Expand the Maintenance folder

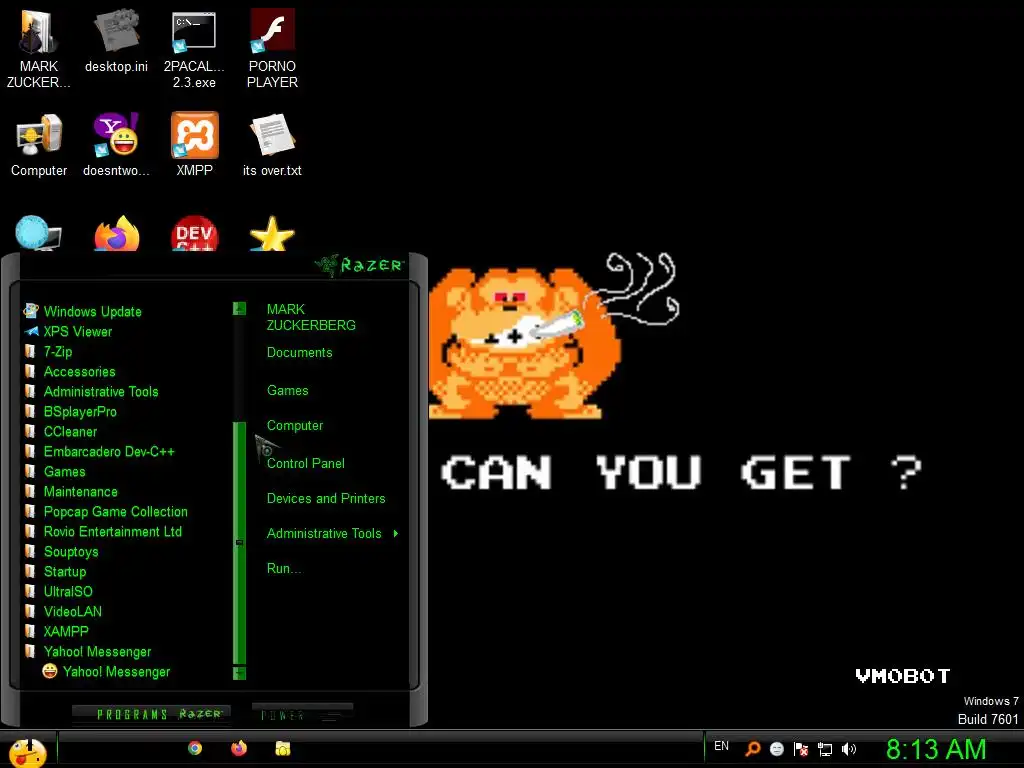71,492
